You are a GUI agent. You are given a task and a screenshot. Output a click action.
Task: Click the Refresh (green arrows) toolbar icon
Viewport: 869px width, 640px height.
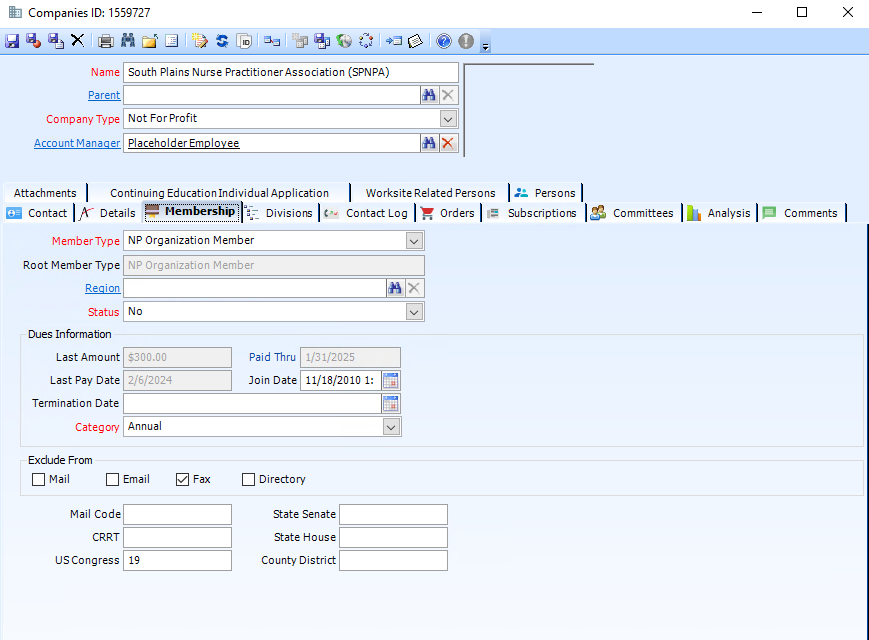pos(221,41)
